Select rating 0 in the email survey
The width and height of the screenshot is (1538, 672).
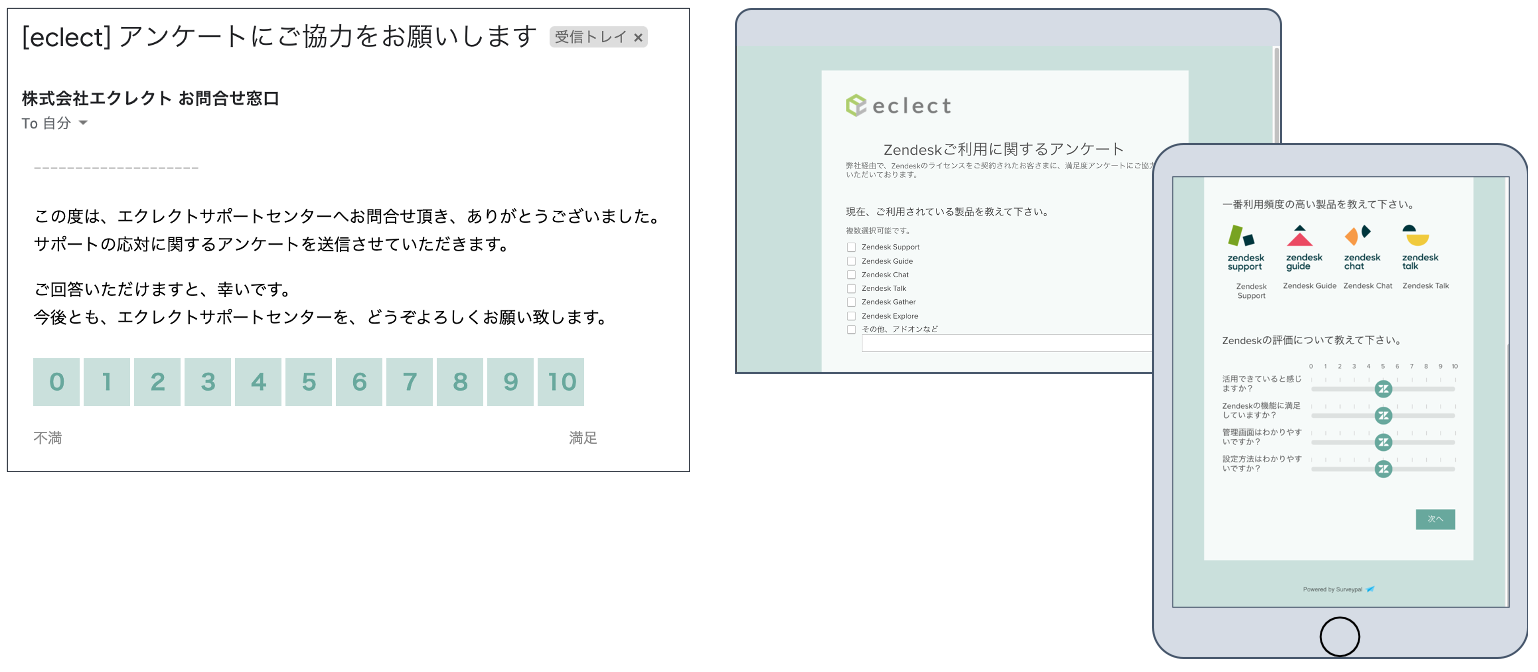57,382
